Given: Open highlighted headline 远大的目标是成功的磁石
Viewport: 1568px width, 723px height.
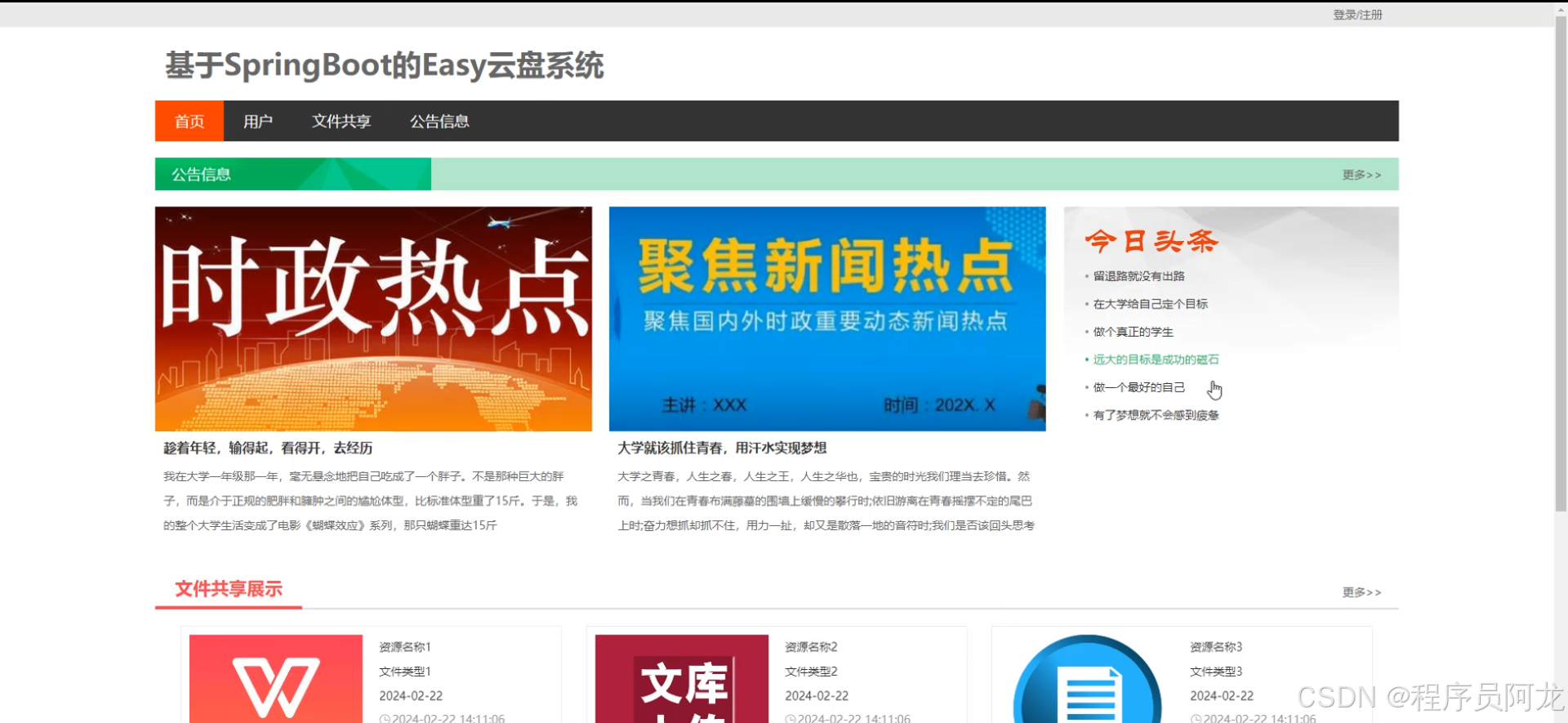Looking at the screenshot, I should [1156, 359].
